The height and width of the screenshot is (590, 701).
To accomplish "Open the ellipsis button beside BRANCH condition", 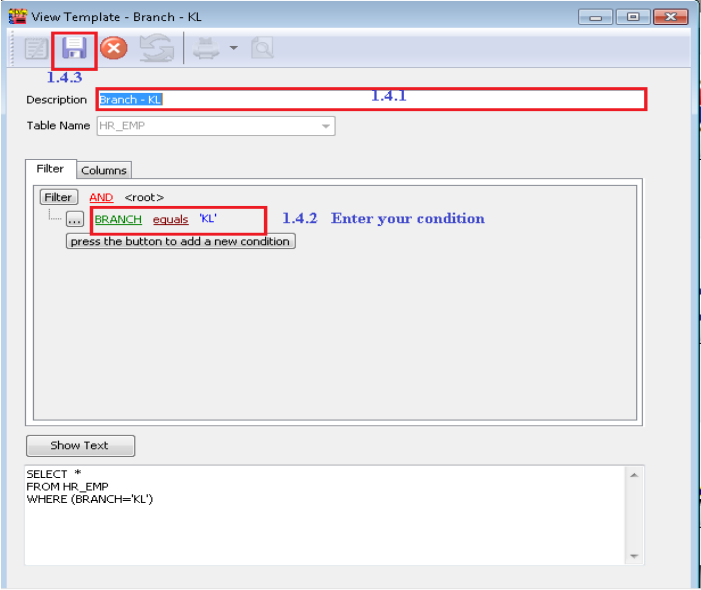I will [x=75, y=220].
